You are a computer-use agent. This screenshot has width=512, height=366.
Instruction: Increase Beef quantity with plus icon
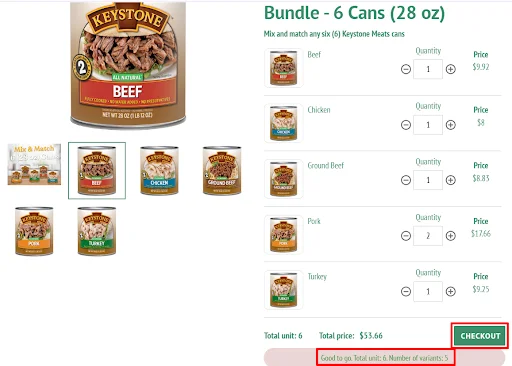(451, 69)
